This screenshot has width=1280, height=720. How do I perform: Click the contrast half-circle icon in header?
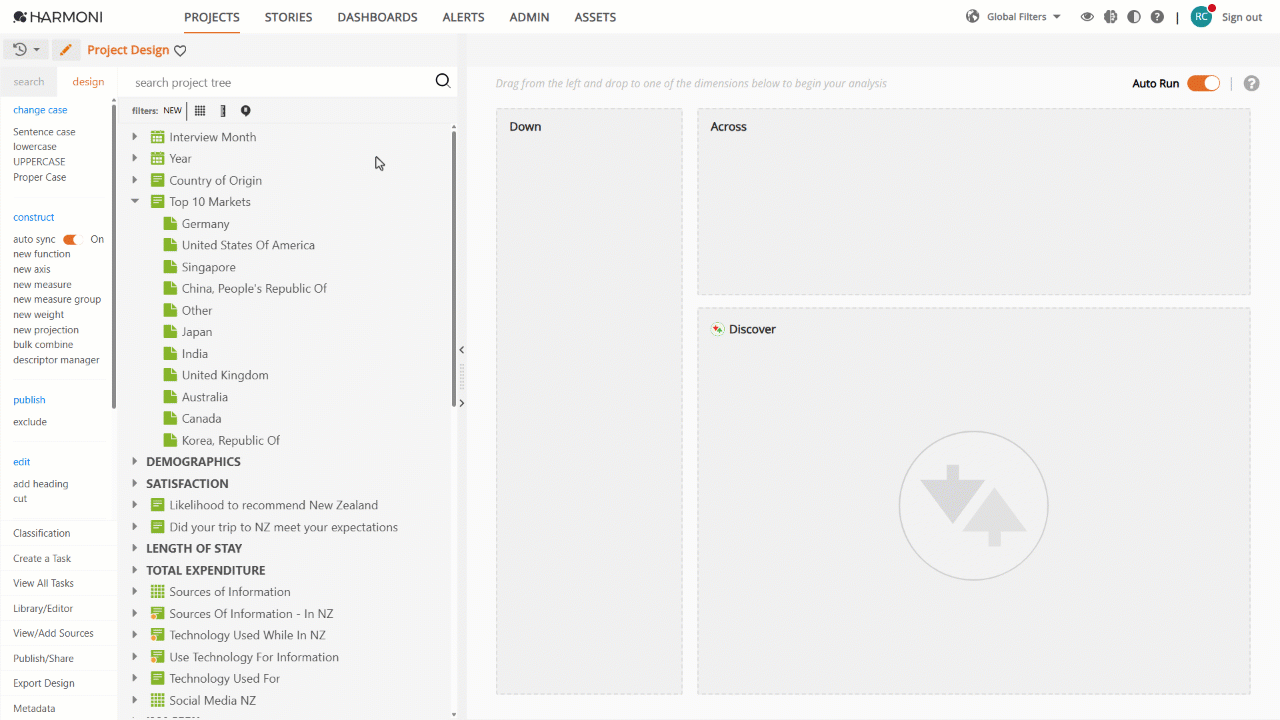point(1134,17)
